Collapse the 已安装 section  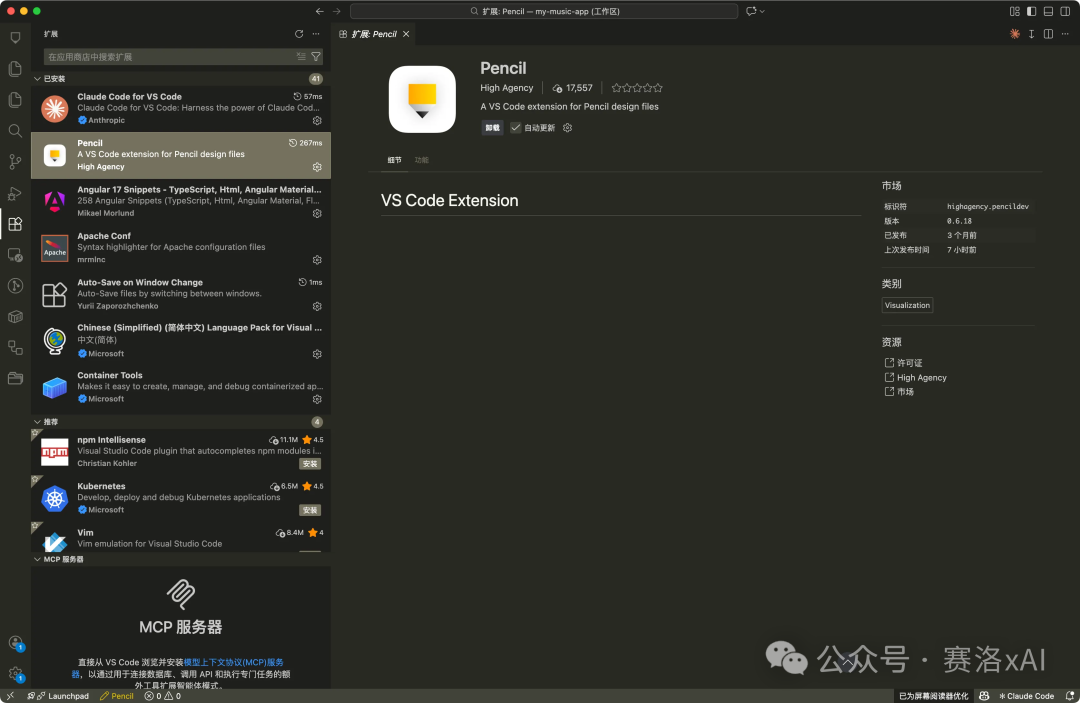click(x=38, y=79)
